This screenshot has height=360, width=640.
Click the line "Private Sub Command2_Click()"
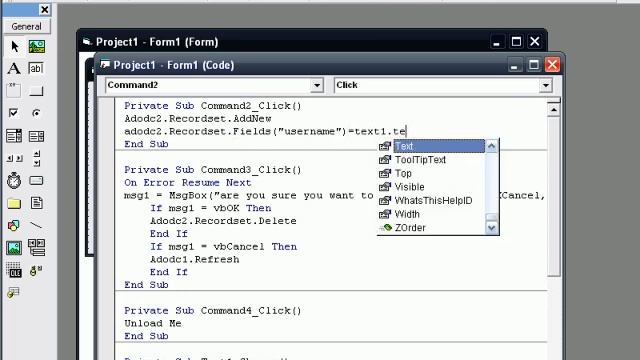click(213, 106)
